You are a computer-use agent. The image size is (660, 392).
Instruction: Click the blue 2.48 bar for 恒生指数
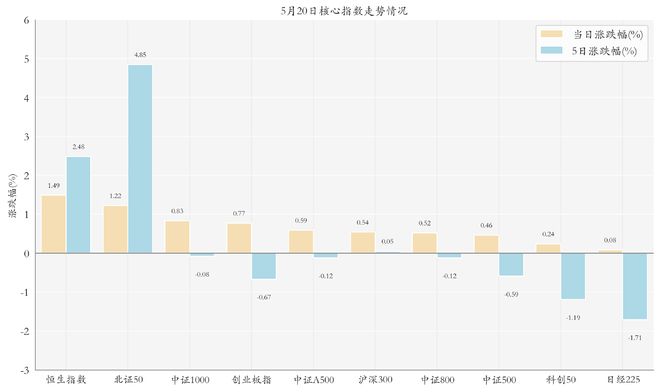point(78,205)
